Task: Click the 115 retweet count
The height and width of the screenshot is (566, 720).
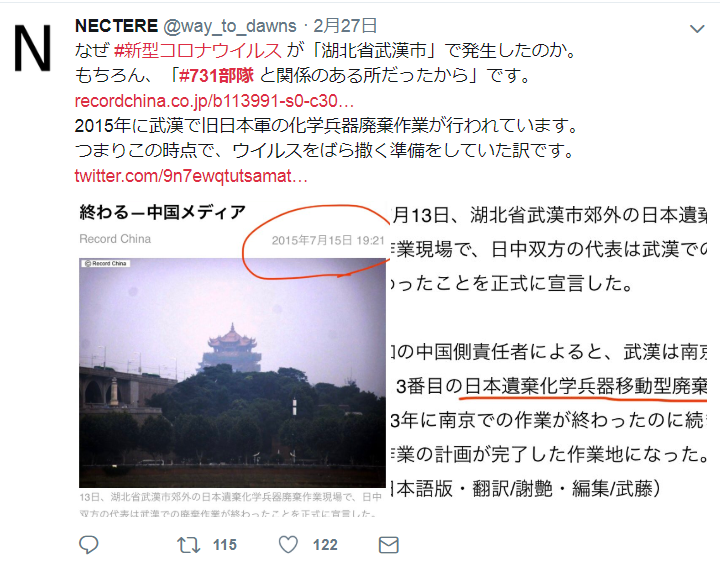Action: coord(225,545)
